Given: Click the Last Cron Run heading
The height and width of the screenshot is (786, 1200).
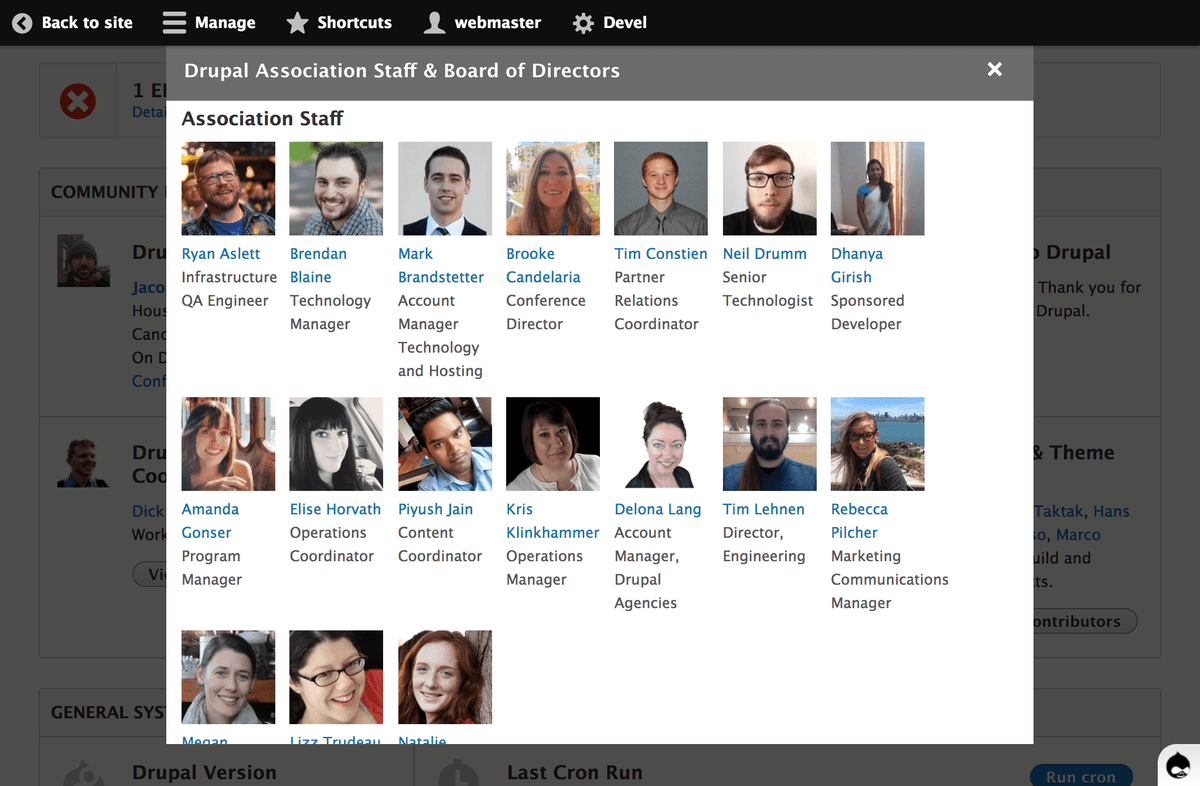Looking at the screenshot, I should (575, 773).
